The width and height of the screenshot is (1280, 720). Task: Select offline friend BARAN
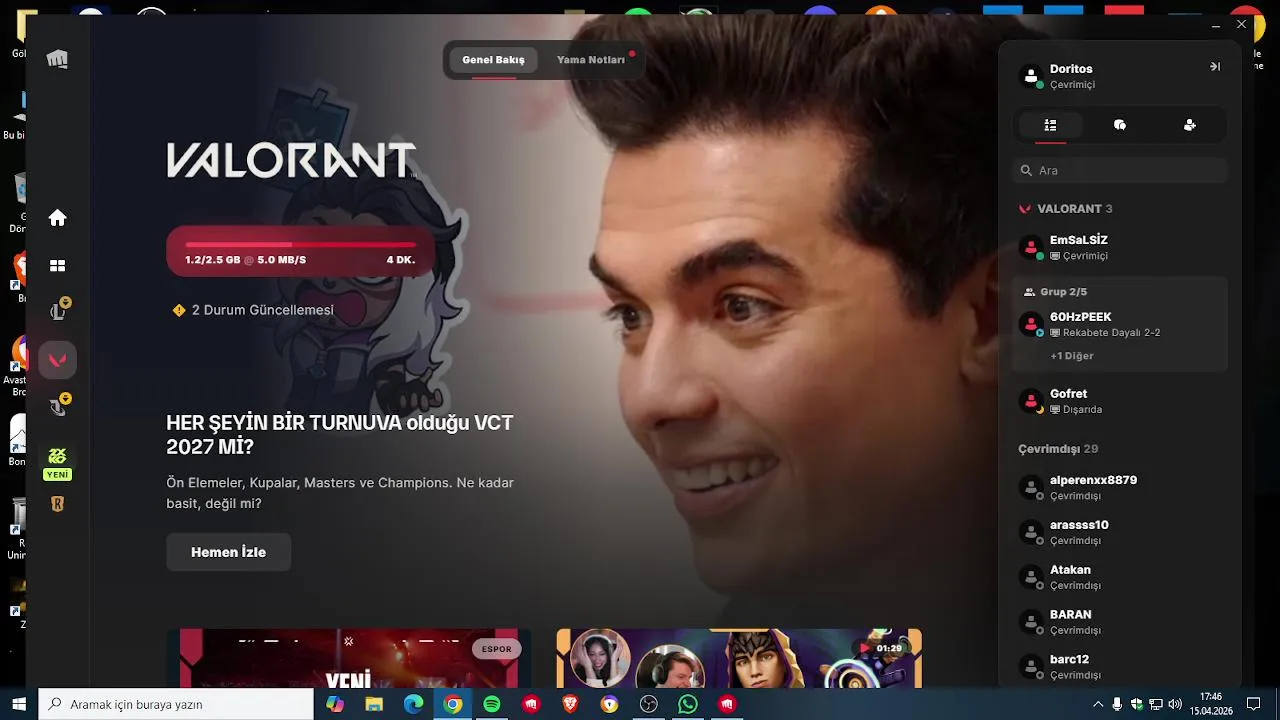1120,622
